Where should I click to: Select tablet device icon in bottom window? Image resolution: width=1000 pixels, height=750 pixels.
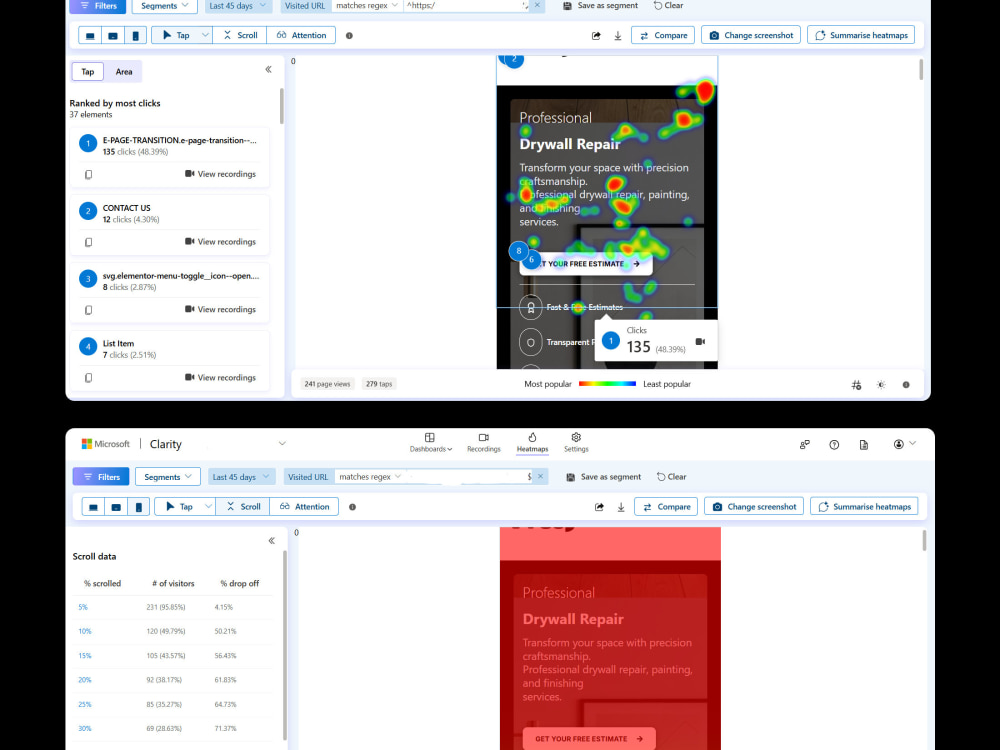coord(116,507)
